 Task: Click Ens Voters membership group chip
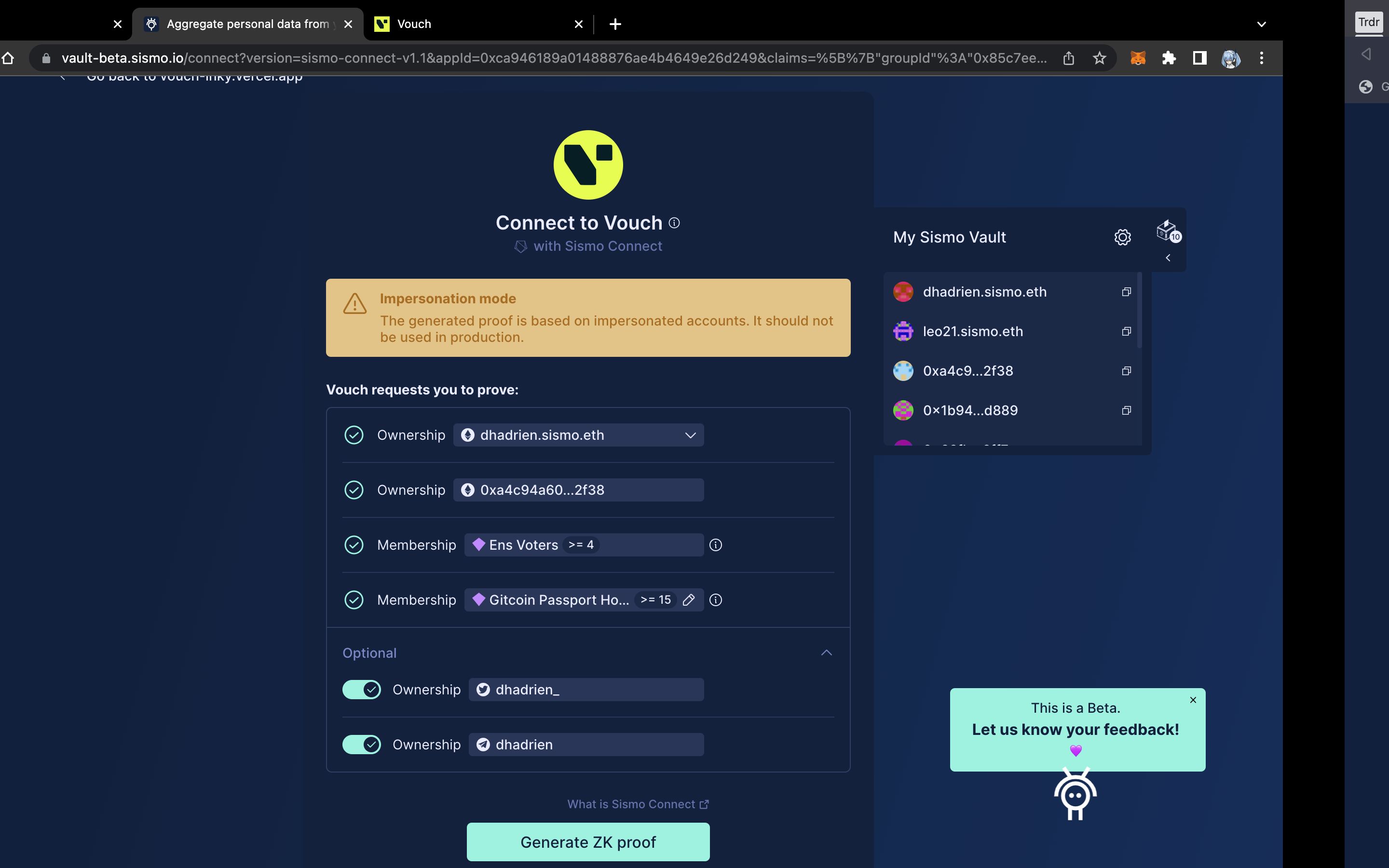tap(584, 545)
